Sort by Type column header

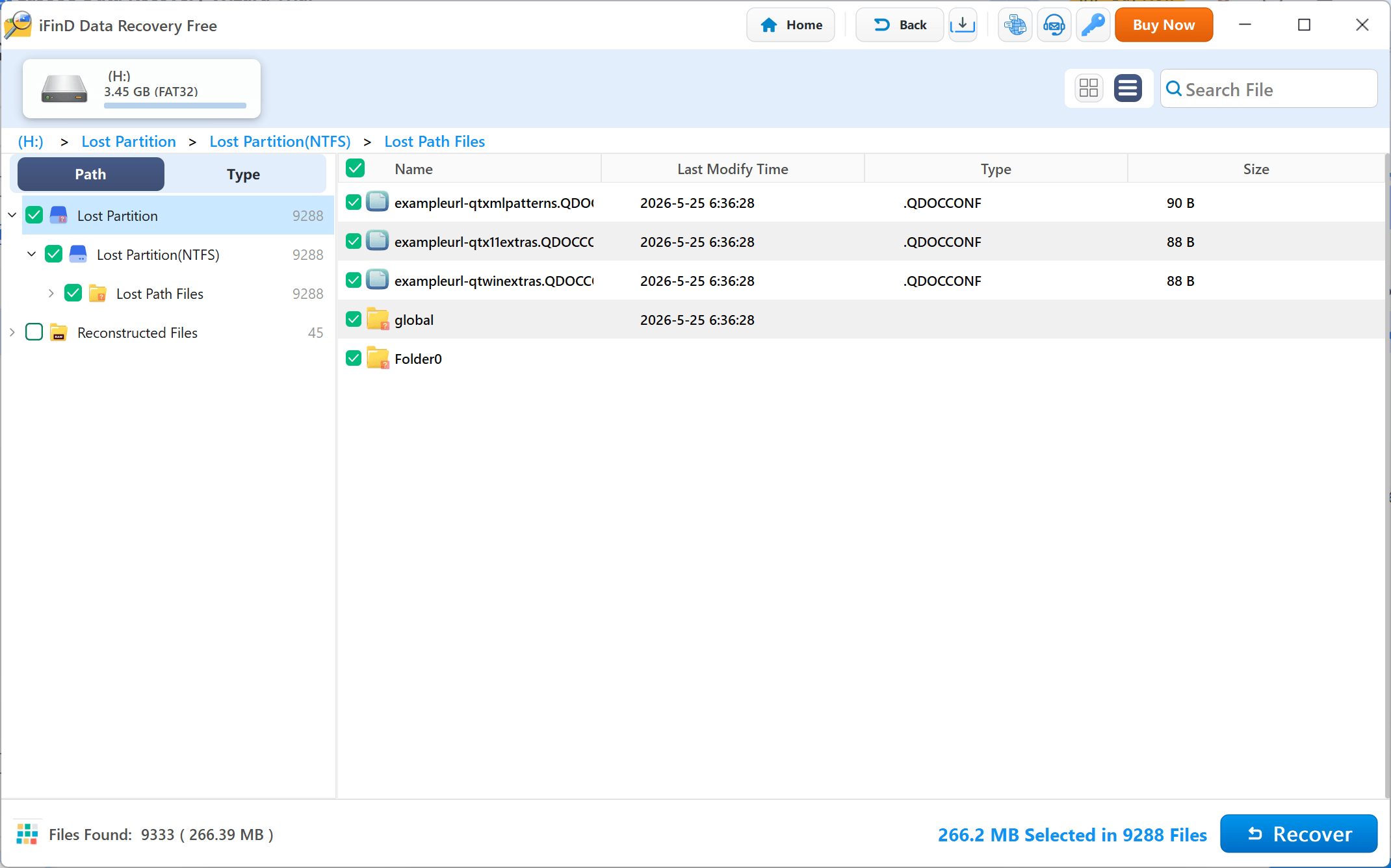[996, 169]
